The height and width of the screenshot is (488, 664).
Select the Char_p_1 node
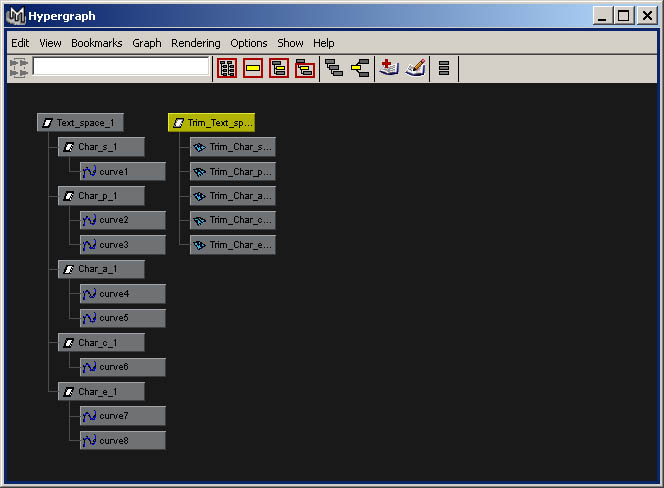click(x=101, y=196)
